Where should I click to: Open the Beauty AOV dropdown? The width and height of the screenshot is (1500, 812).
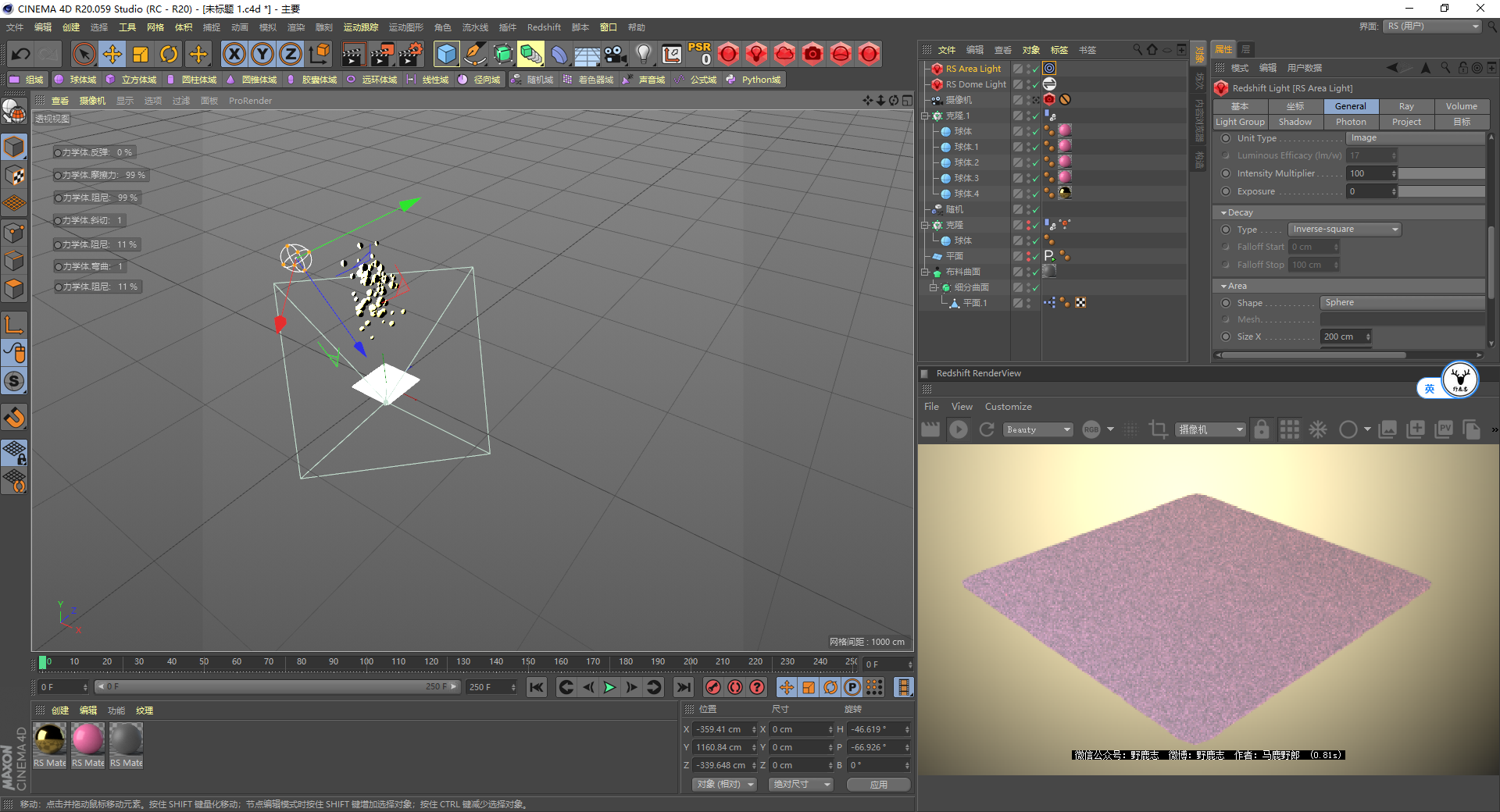[x=1037, y=429]
